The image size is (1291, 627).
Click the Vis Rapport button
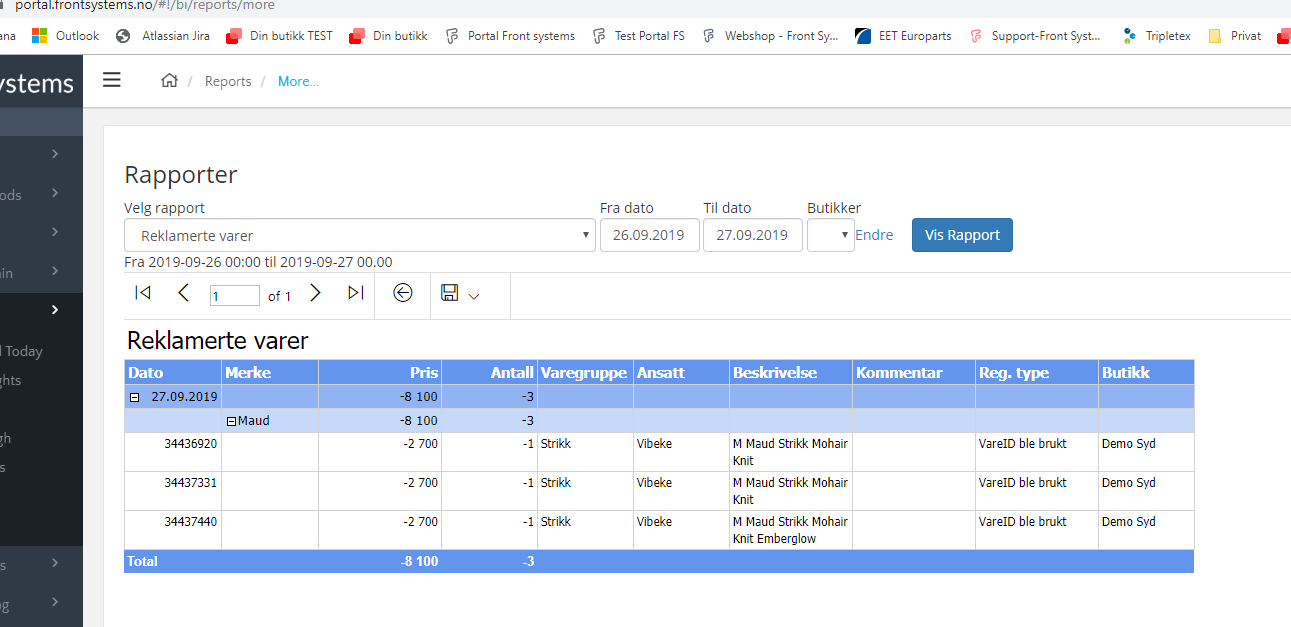click(962, 235)
